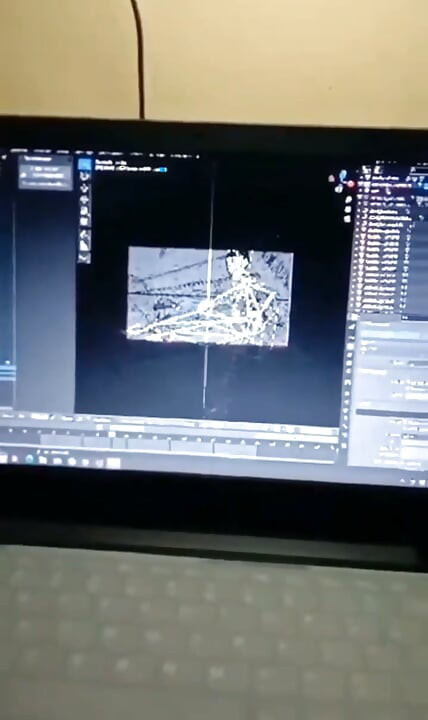Image resolution: width=428 pixels, height=720 pixels.
Task: Select the Rotate tool in viewport toolbar
Action: 84,200
